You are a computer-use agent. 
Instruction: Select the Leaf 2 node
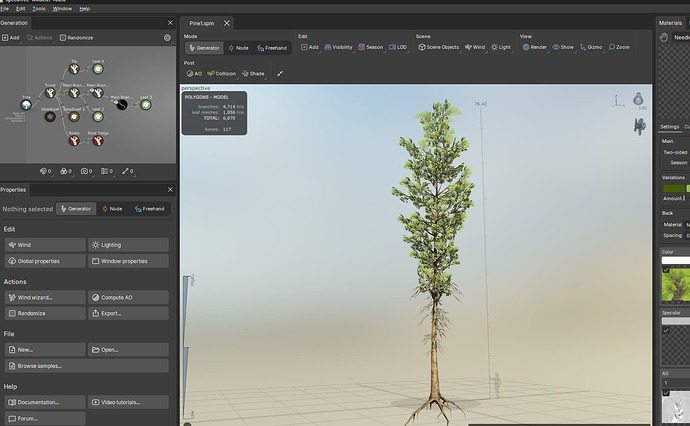tap(98, 117)
